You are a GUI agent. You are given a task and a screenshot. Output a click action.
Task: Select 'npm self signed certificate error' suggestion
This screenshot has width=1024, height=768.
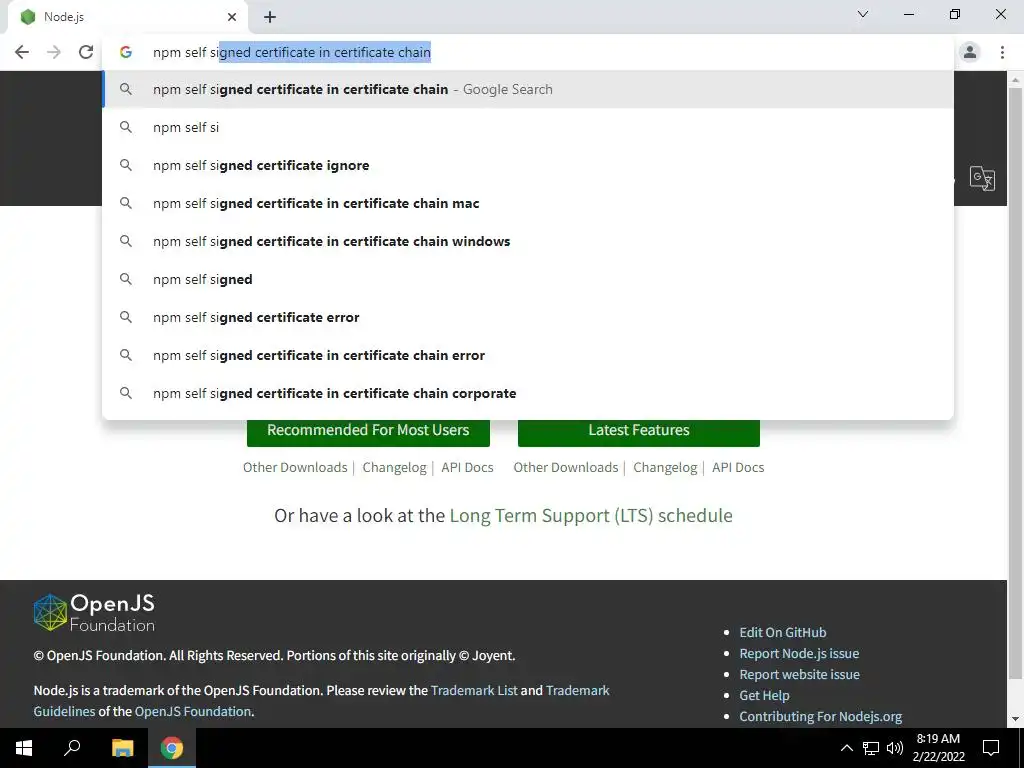pyautogui.click(x=528, y=317)
